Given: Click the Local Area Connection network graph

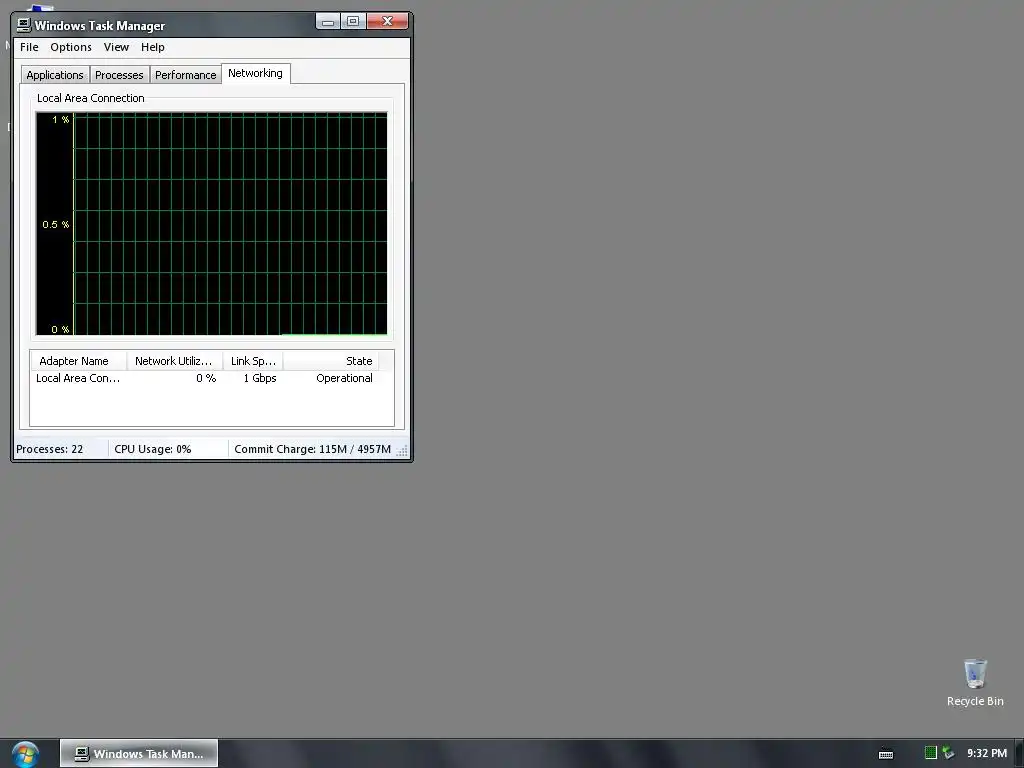Looking at the screenshot, I should click(212, 224).
